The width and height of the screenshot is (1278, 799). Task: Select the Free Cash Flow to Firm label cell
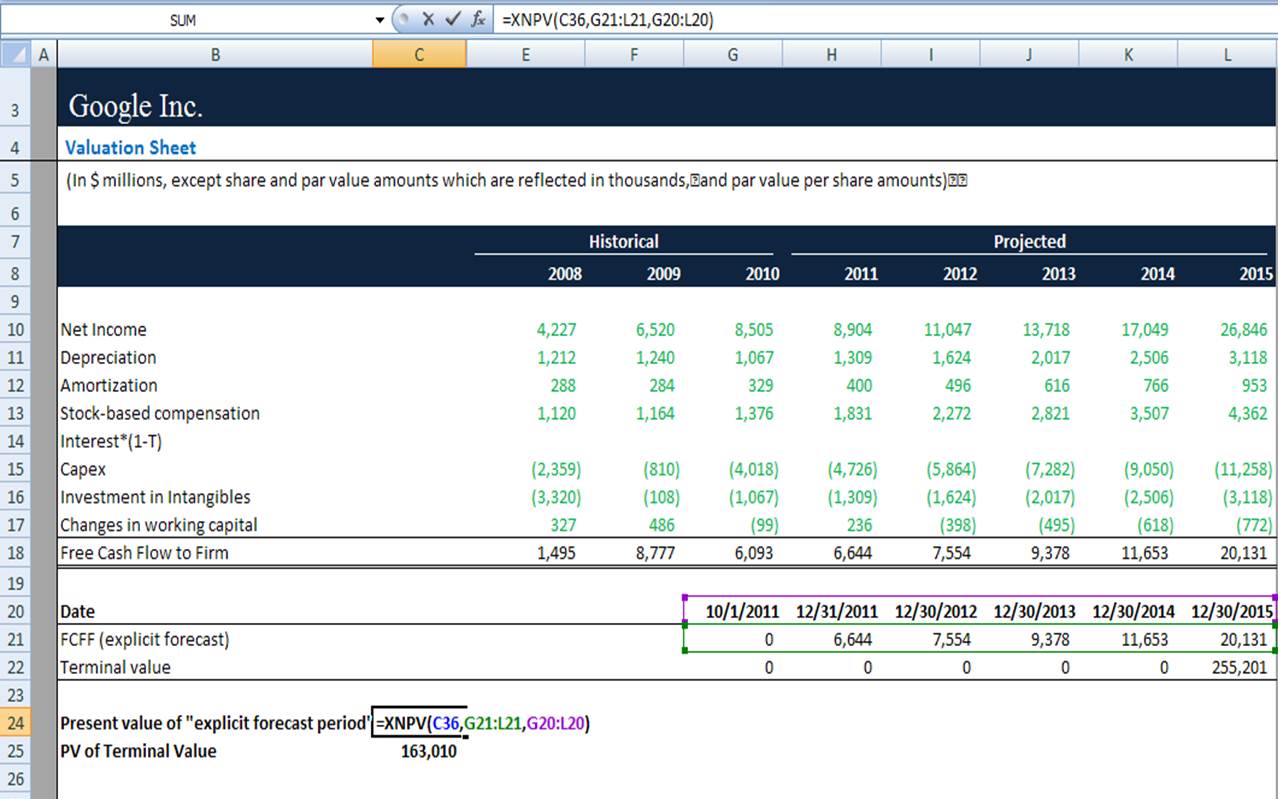[150, 552]
